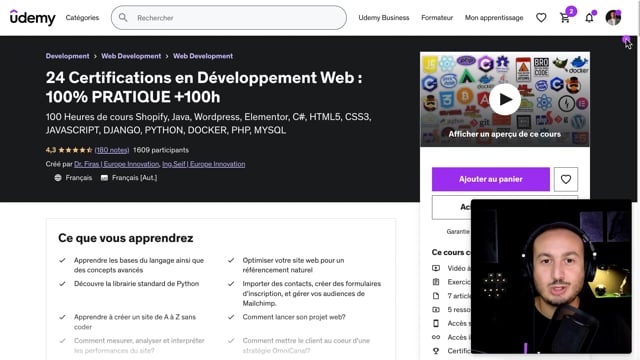This screenshot has width=640, height=360.
Task: Open the notifications bell
Action: pos(589,18)
